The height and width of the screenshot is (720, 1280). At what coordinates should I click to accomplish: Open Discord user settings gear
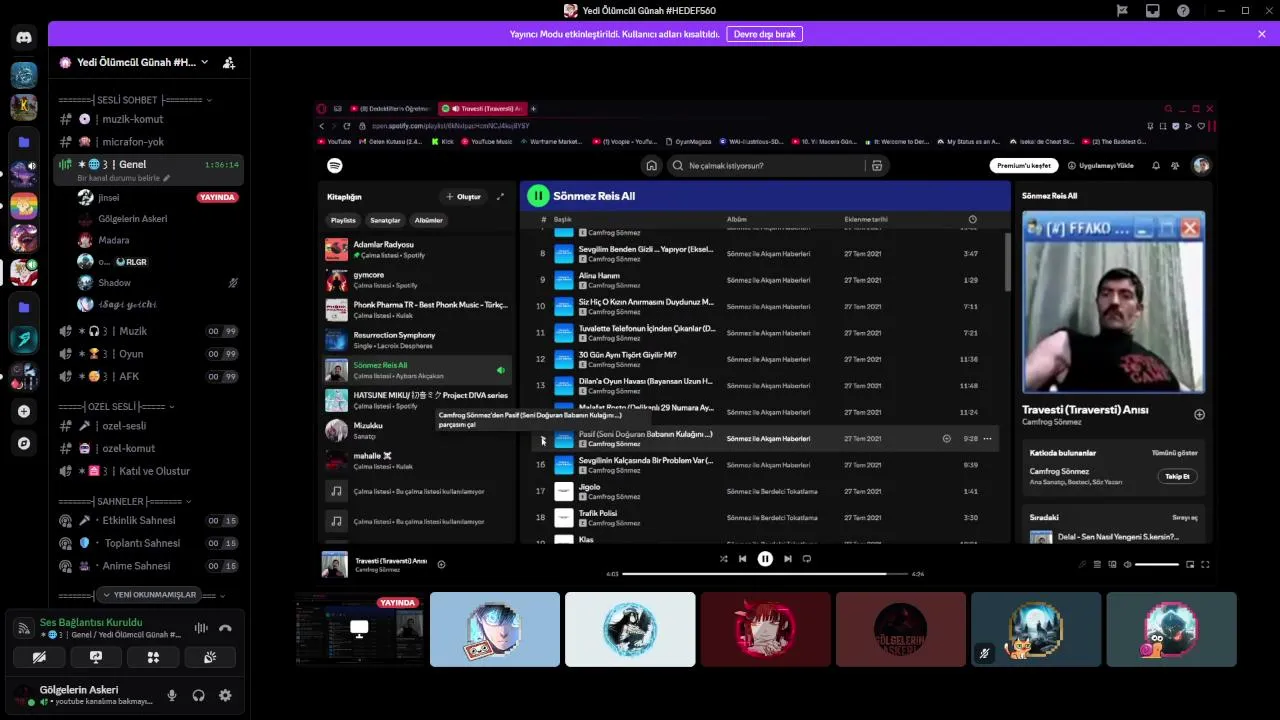pyautogui.click(x=225, y=695)
